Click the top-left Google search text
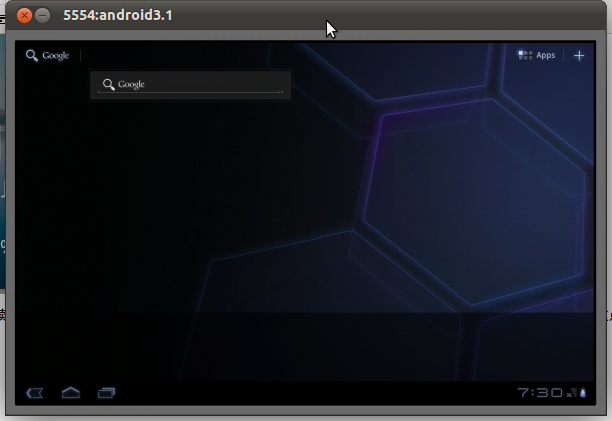The height and width of the screenshot is (421, 612). [x=56, y=56]
